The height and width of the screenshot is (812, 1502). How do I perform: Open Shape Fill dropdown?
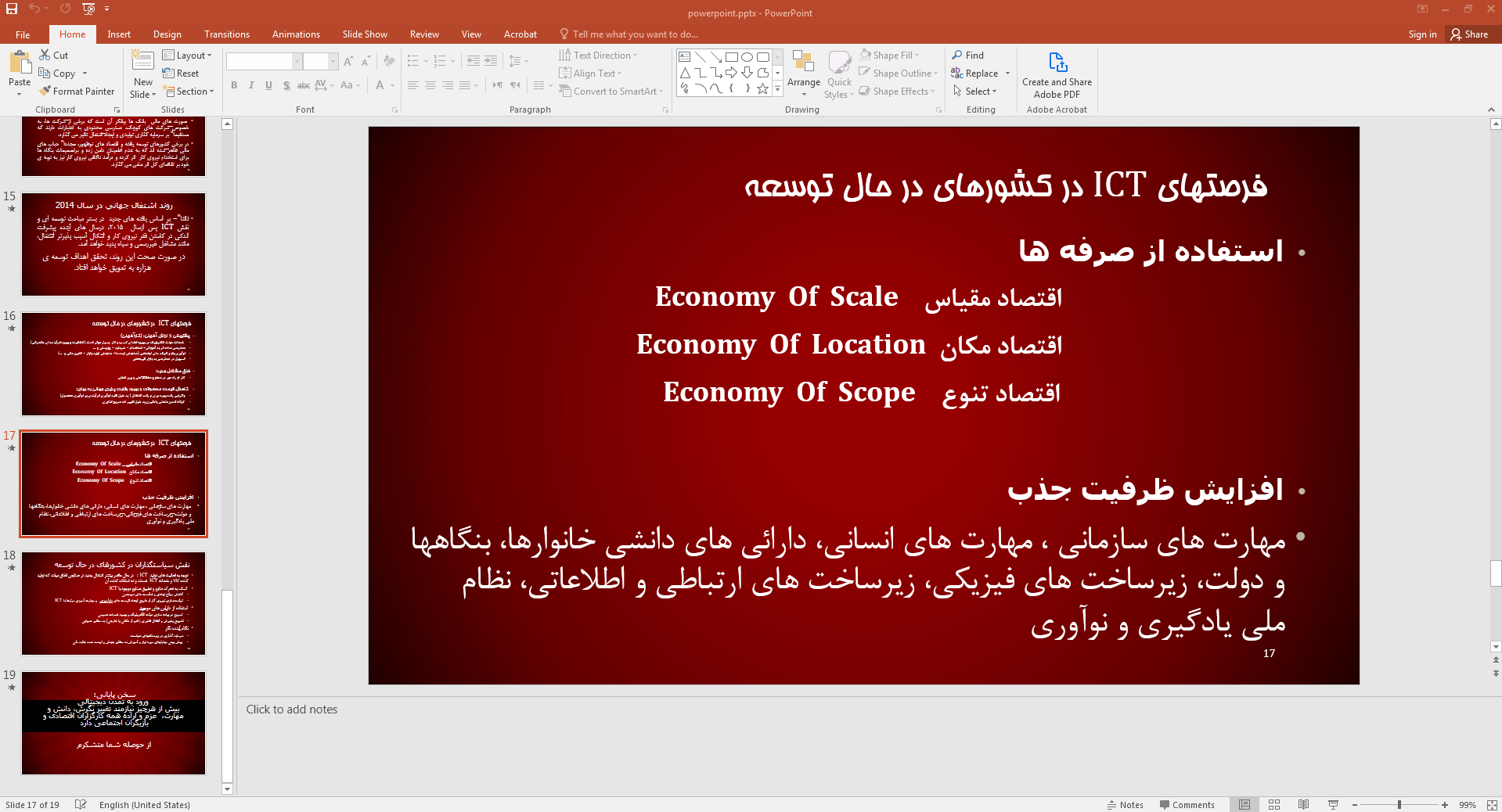click(x=889, y=56)
